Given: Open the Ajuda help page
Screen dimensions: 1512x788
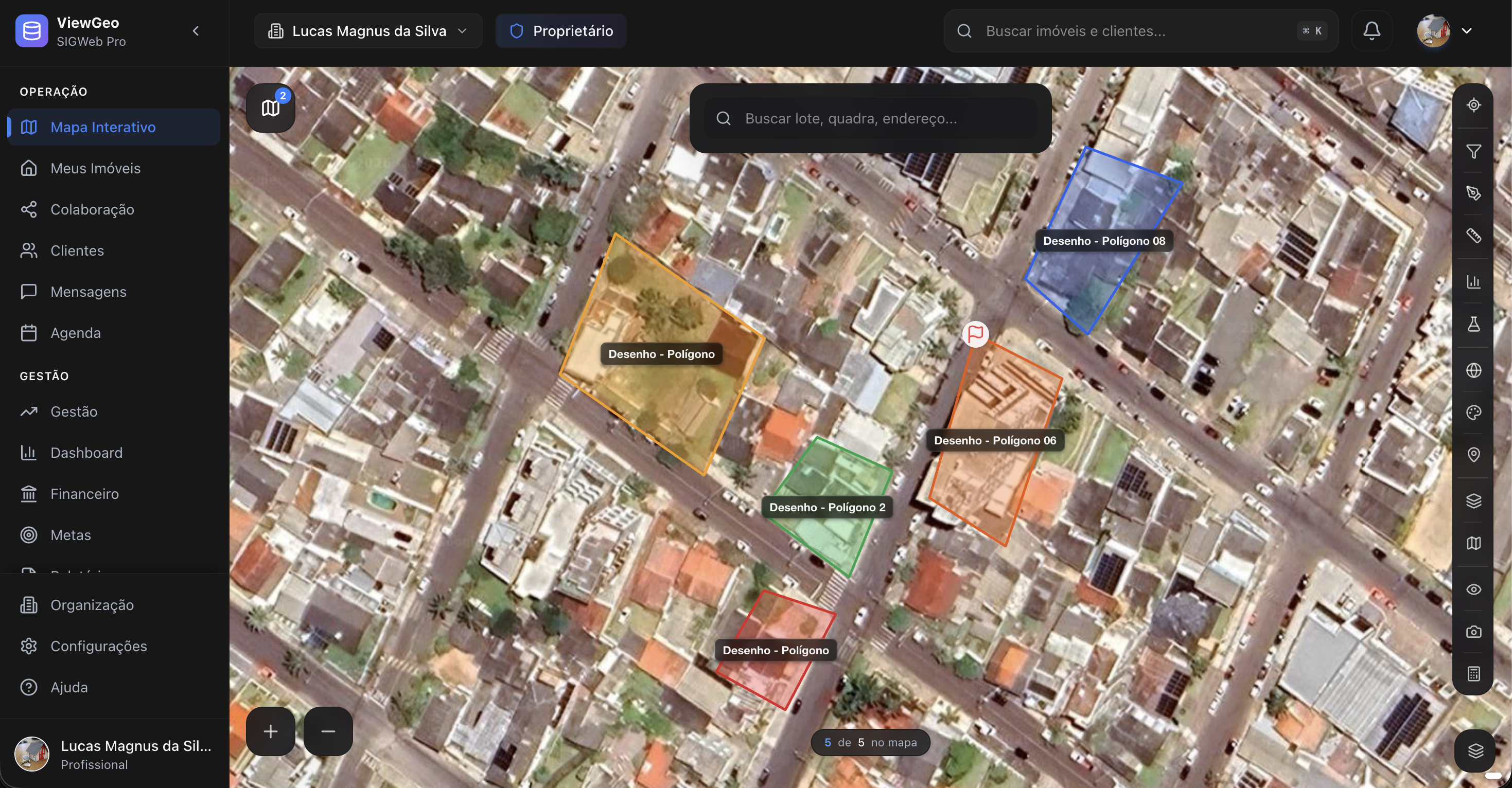Looking at the screenshot, I should (114, 687).
